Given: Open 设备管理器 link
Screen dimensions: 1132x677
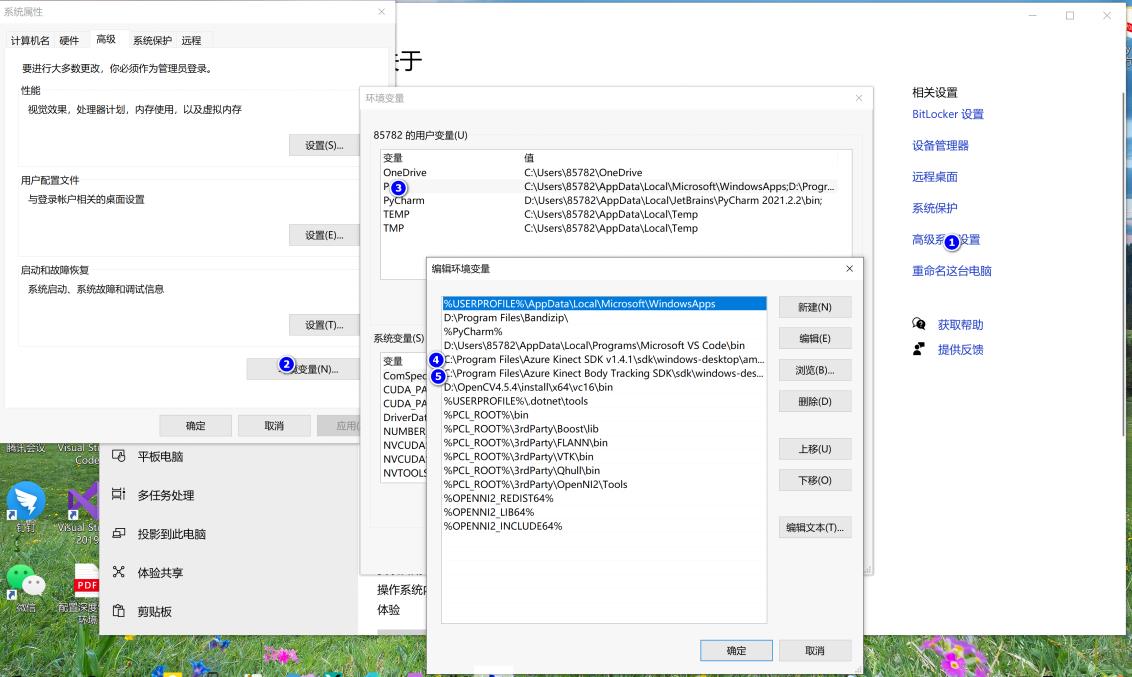Looking at the screenshot, I should [940, 145].
